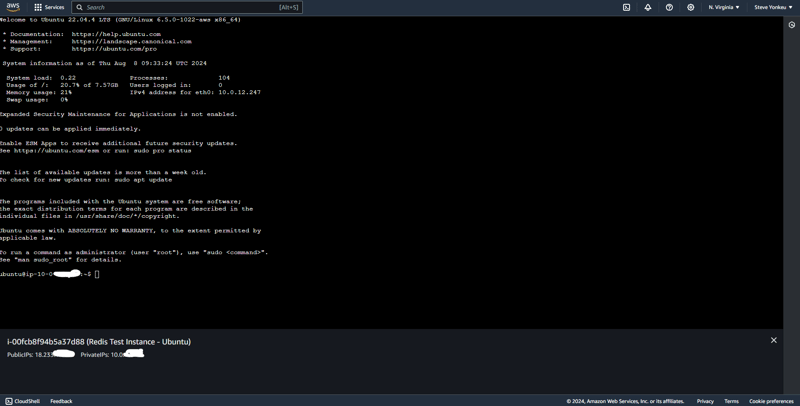This screenshot has height=406, width=800.
Task: Expand the Steve Yonkeu account menu
Action: (773, 7)
